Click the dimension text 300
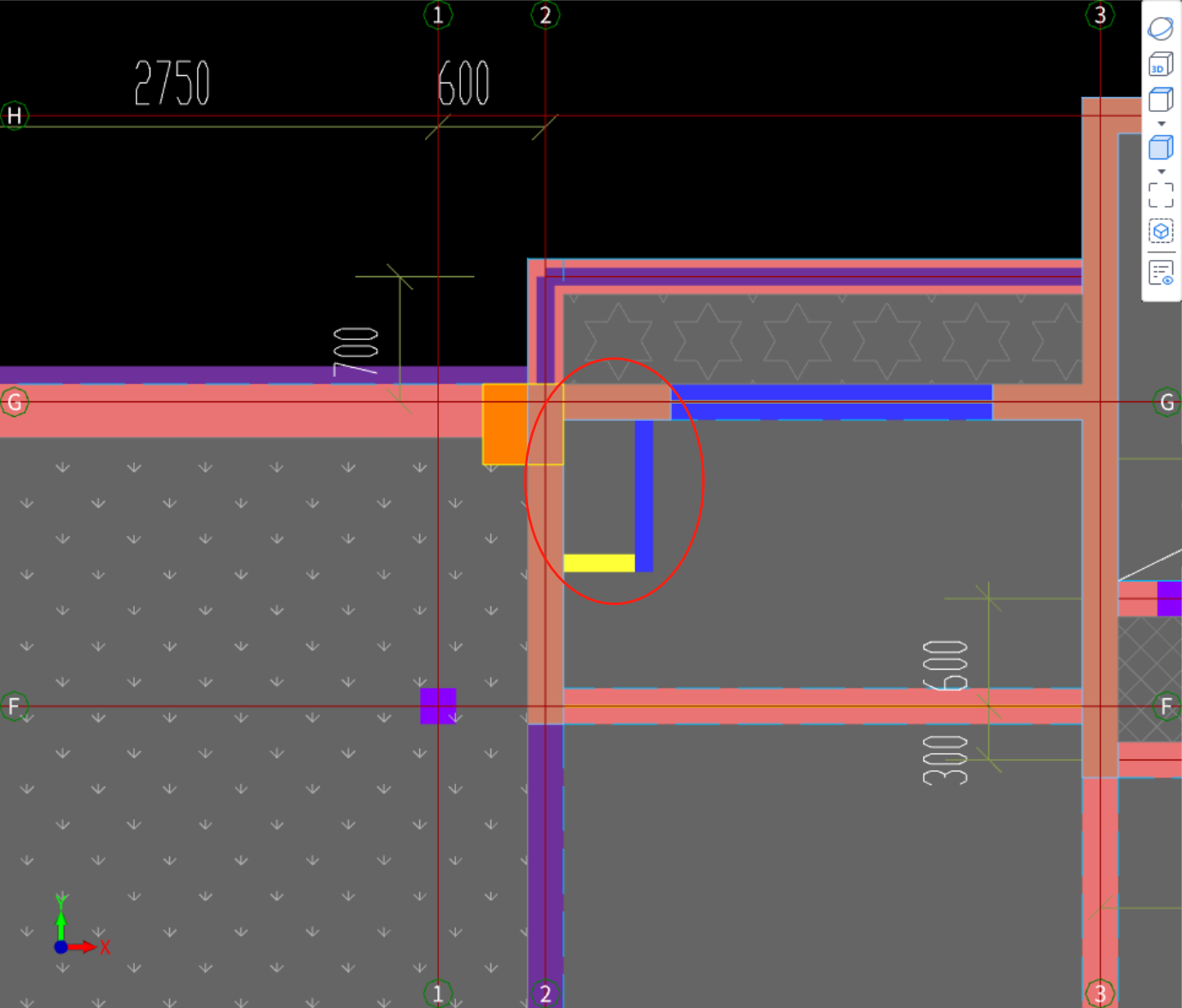This screenshot has width=1182, height=1008. (946, 760)
